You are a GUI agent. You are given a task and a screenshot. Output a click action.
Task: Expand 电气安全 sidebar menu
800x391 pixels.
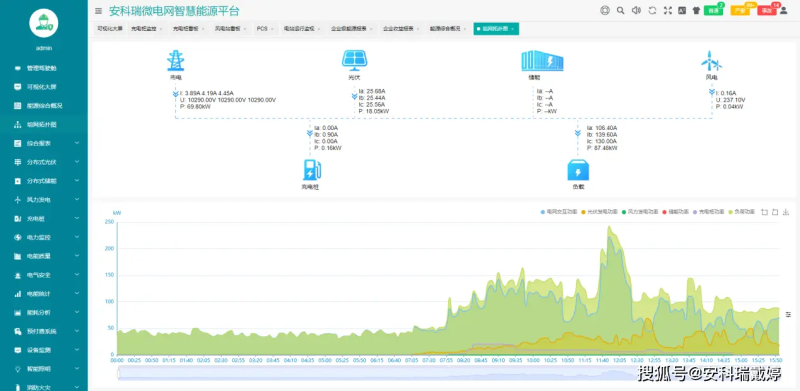44,275
